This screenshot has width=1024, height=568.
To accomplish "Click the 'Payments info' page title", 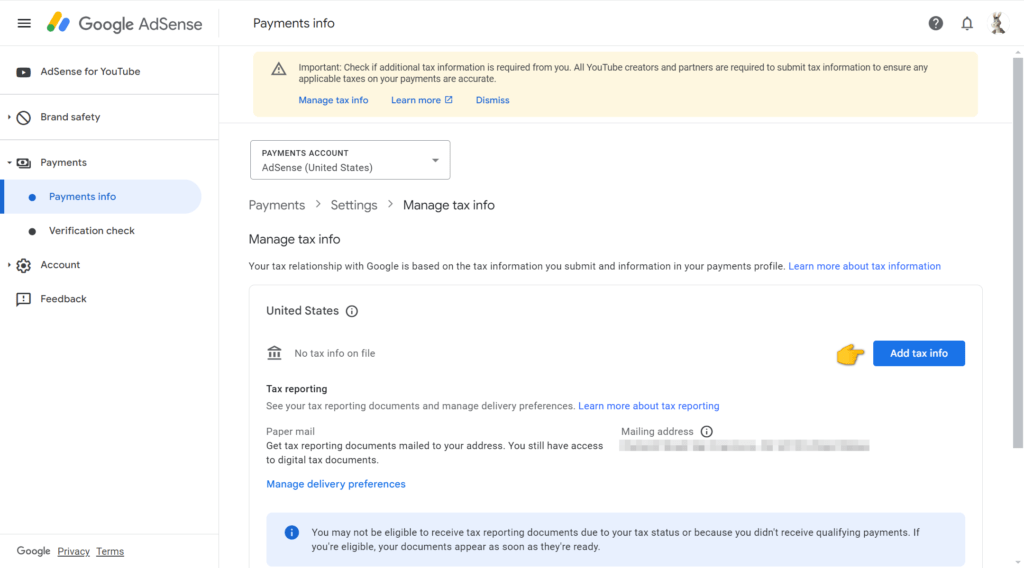I will tap(294, 24).
